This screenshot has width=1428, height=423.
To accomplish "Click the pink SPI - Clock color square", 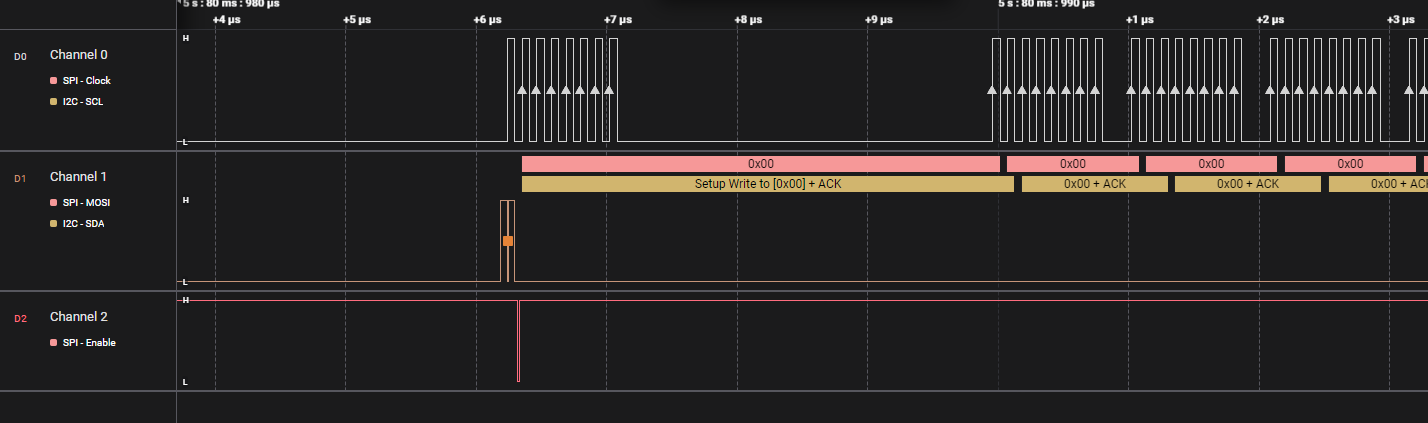I will pos(54,80).
